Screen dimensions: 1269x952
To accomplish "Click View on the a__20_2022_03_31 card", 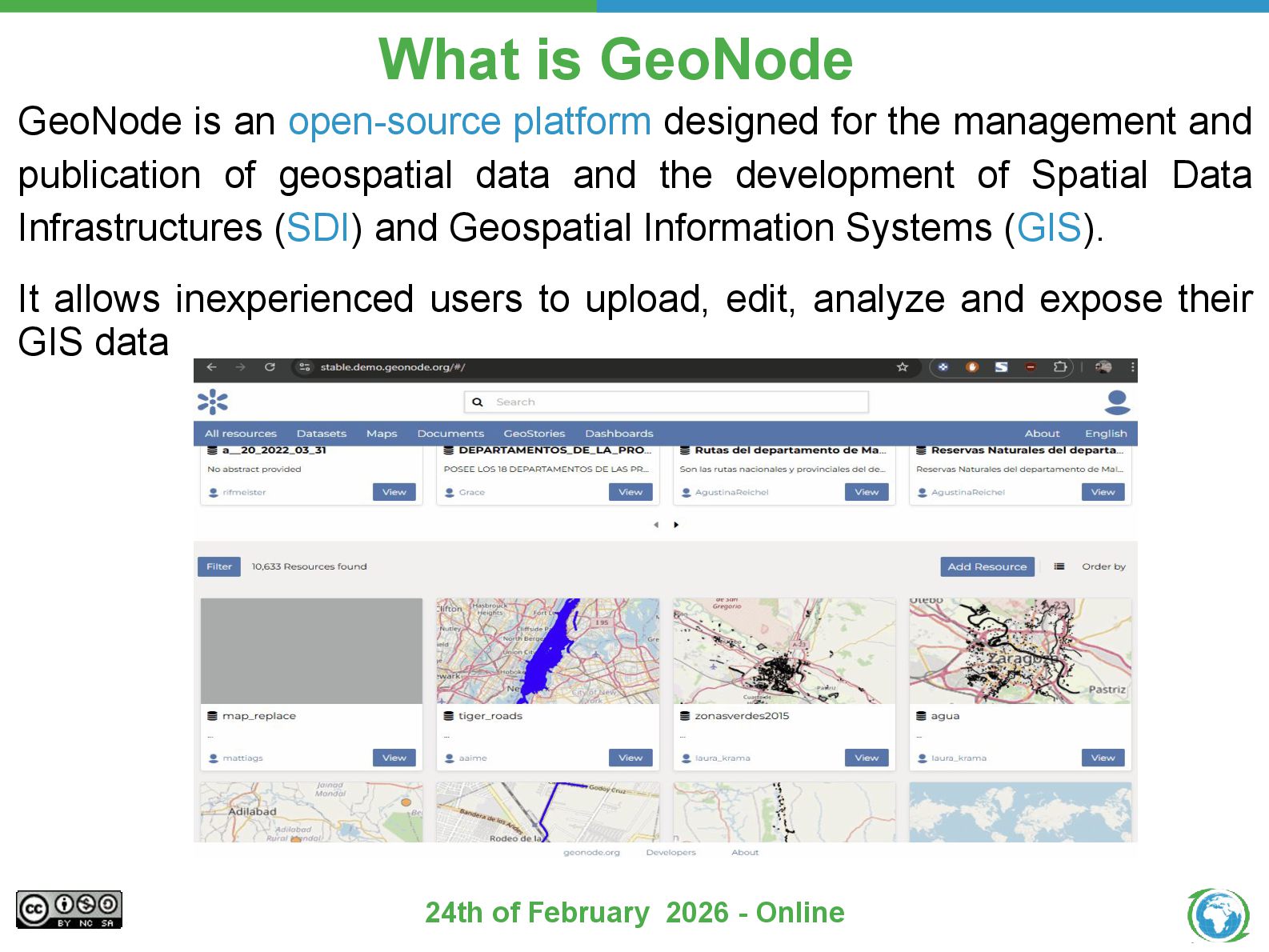I will (x=394, y=492).
